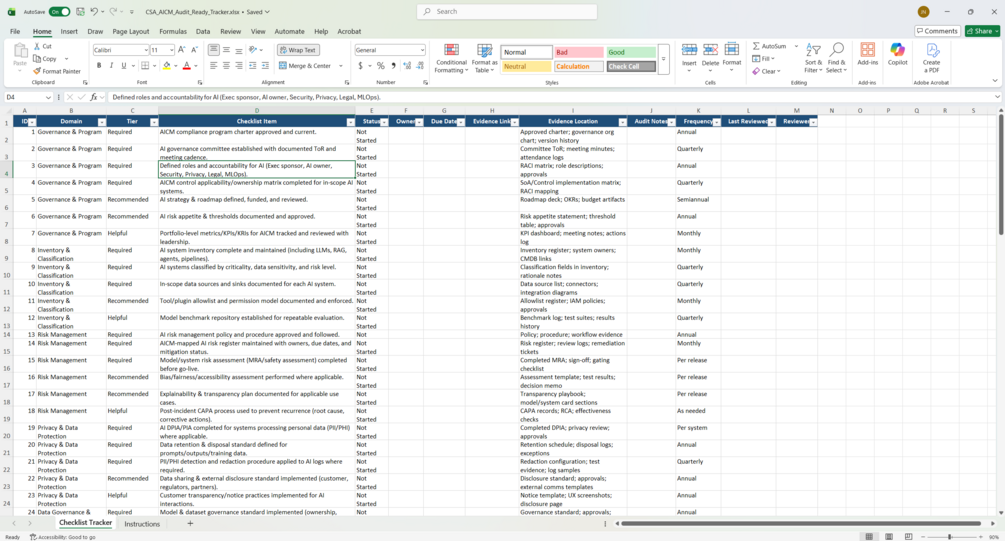Toggle underline formatting

[124, 65]
